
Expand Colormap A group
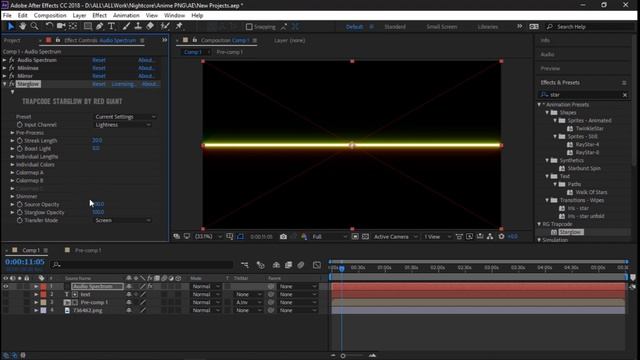coord(12,173)
